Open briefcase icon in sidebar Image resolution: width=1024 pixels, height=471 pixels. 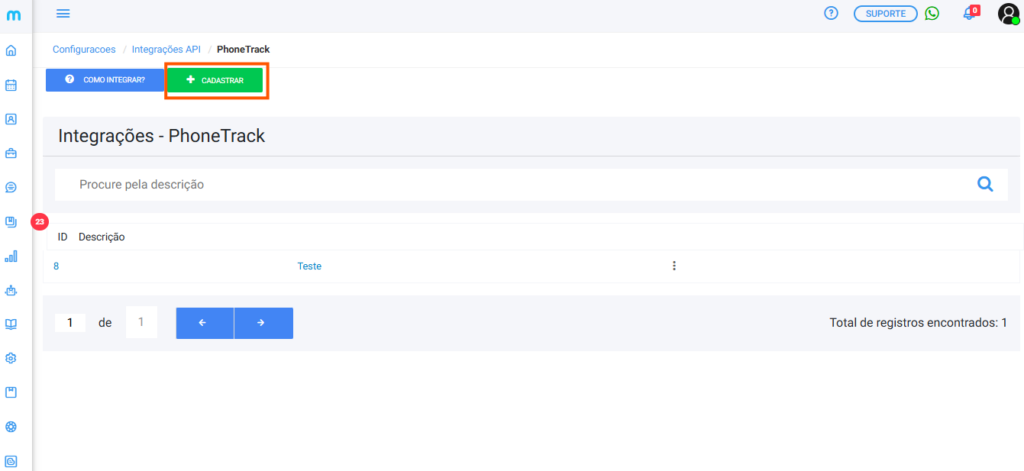tap(11, 153)
